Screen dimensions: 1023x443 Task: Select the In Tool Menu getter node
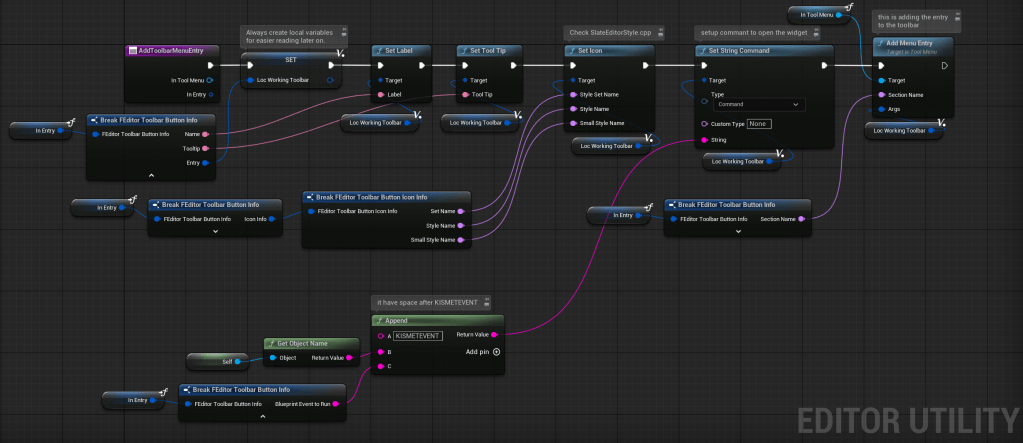point(821,14)
